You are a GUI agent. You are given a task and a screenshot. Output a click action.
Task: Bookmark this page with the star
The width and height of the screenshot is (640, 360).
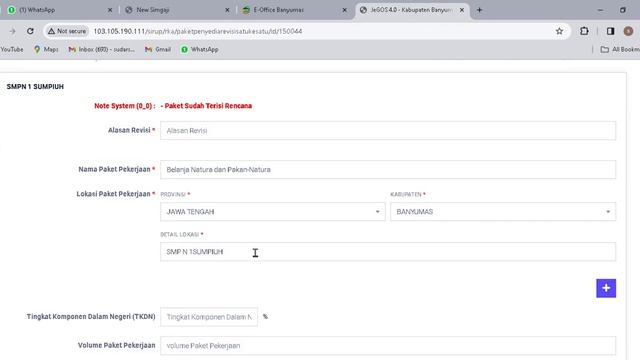click(x=559, y=31)
